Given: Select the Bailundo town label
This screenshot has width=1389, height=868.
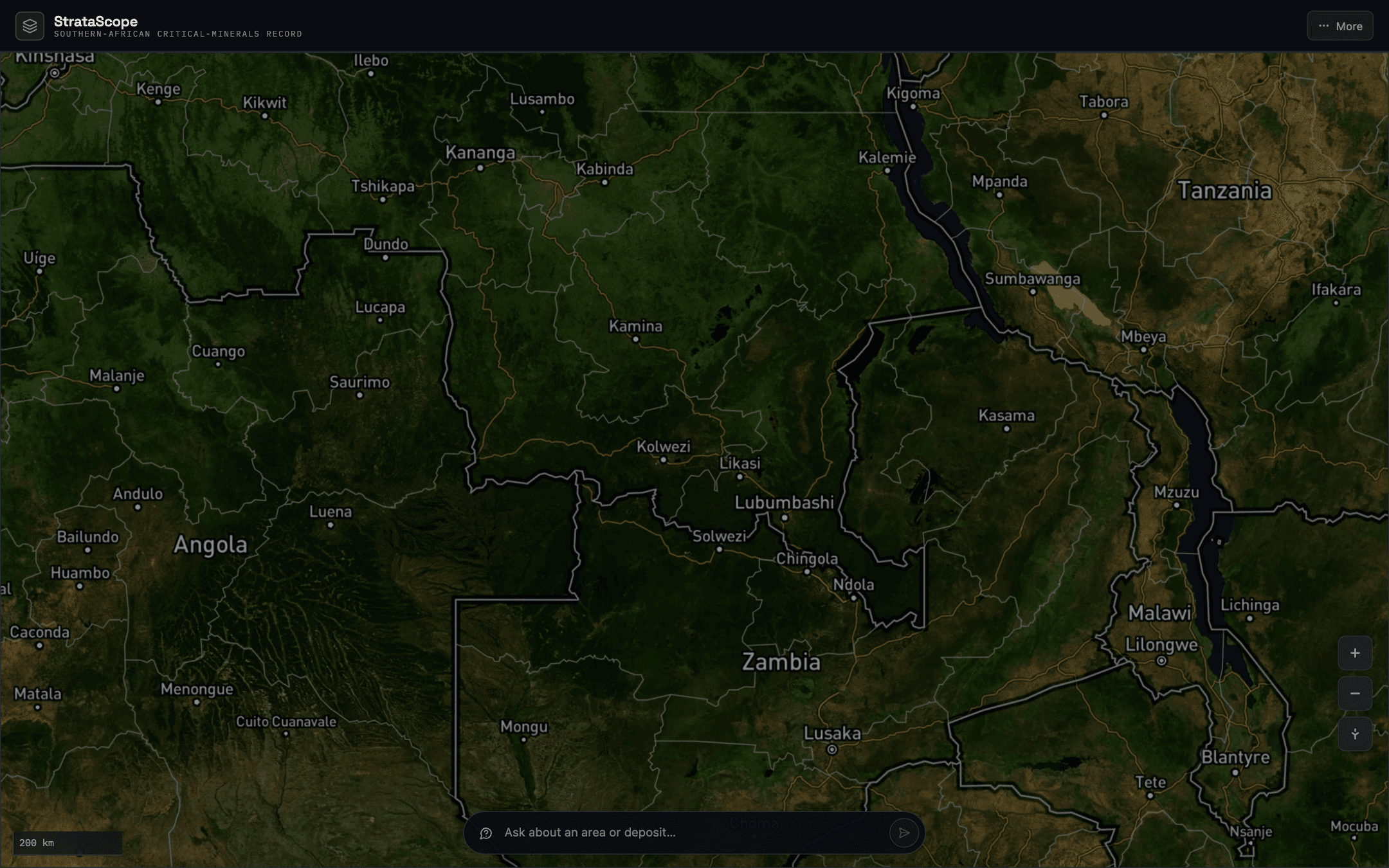Looking at the screenshot, I should pos(87,537).
